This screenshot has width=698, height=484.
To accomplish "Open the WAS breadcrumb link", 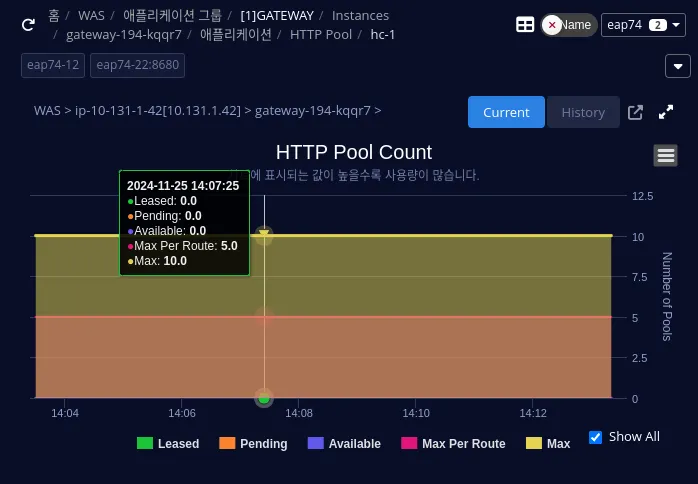I will (x=91, y=16).
